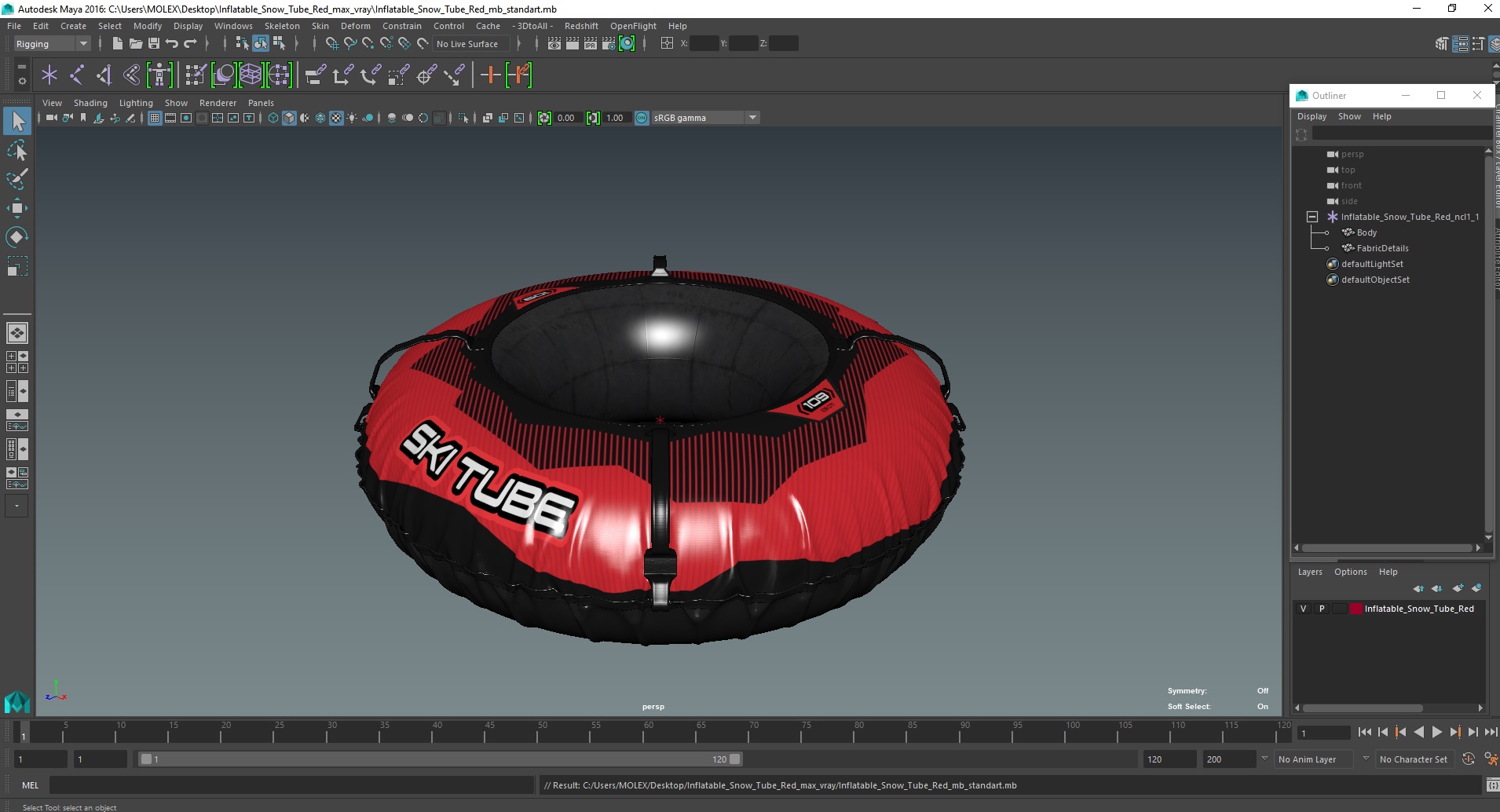Click the MEL command line input
This screenshot has width=1500, height=812.
291,785
